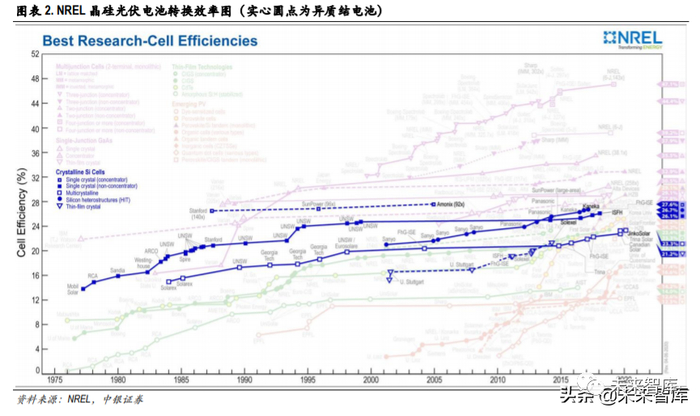Click the x-axis year label 2005
The image size is (700, 416).
coord(434,380)
